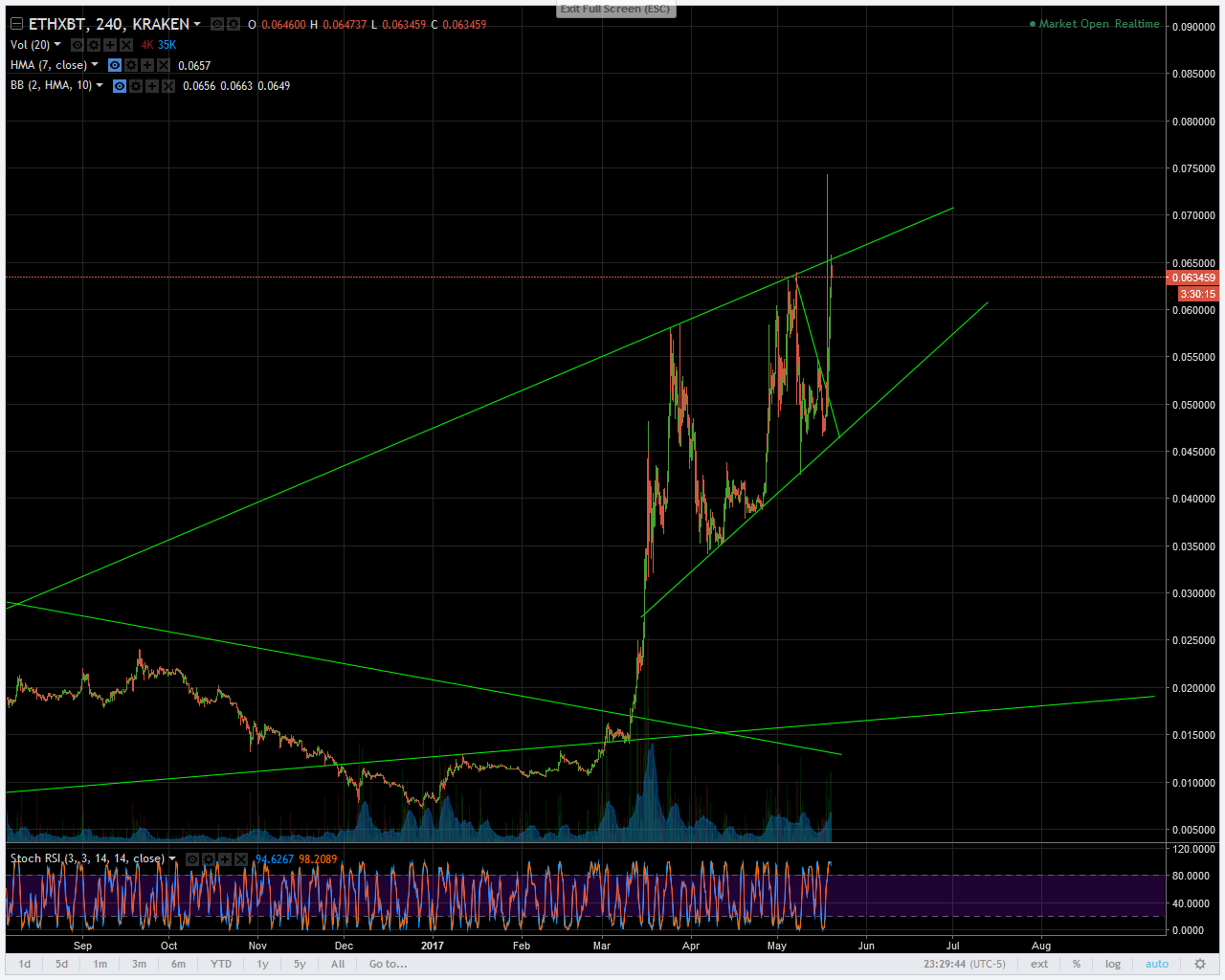This screenshot has height=980, width=1225.
Task: Show All time range
Action: tap(338, 964)
